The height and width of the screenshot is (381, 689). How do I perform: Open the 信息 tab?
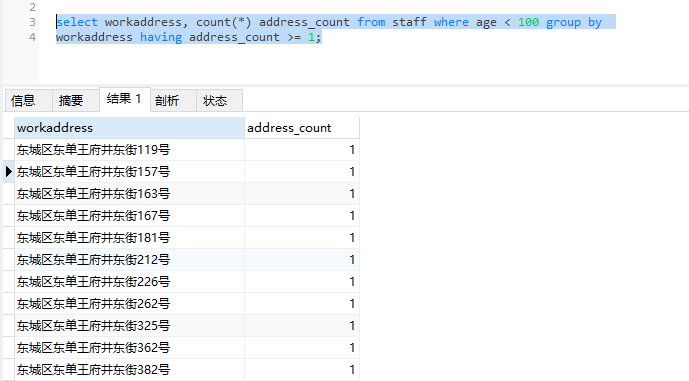pos(29,101)
